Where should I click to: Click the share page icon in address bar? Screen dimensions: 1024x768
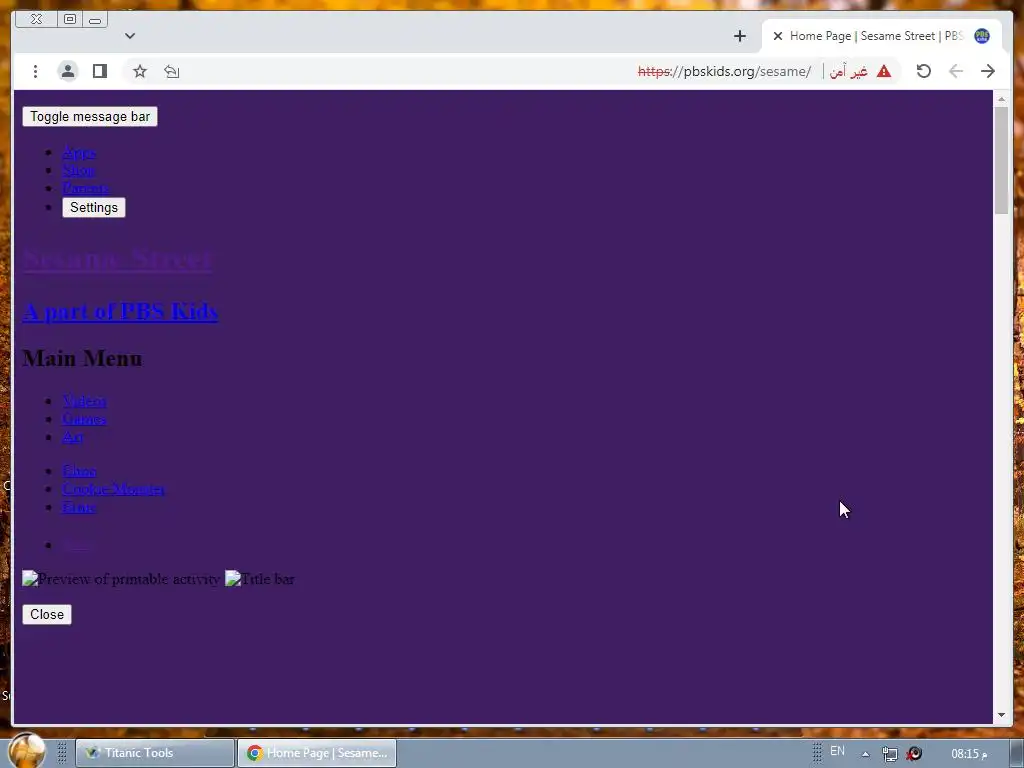pyautogui.click(x=172, y=71)
